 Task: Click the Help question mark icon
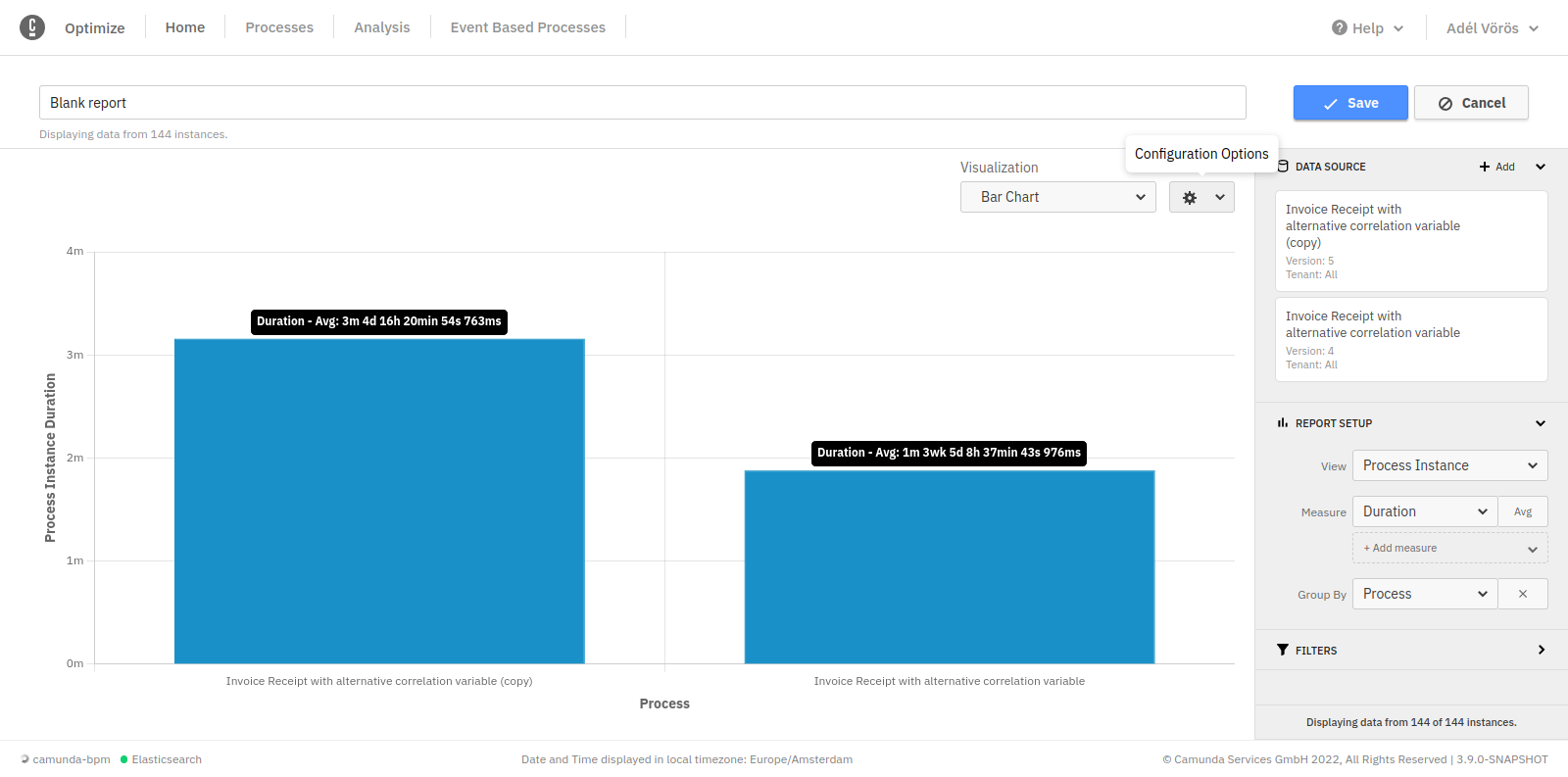[1339, 27]
